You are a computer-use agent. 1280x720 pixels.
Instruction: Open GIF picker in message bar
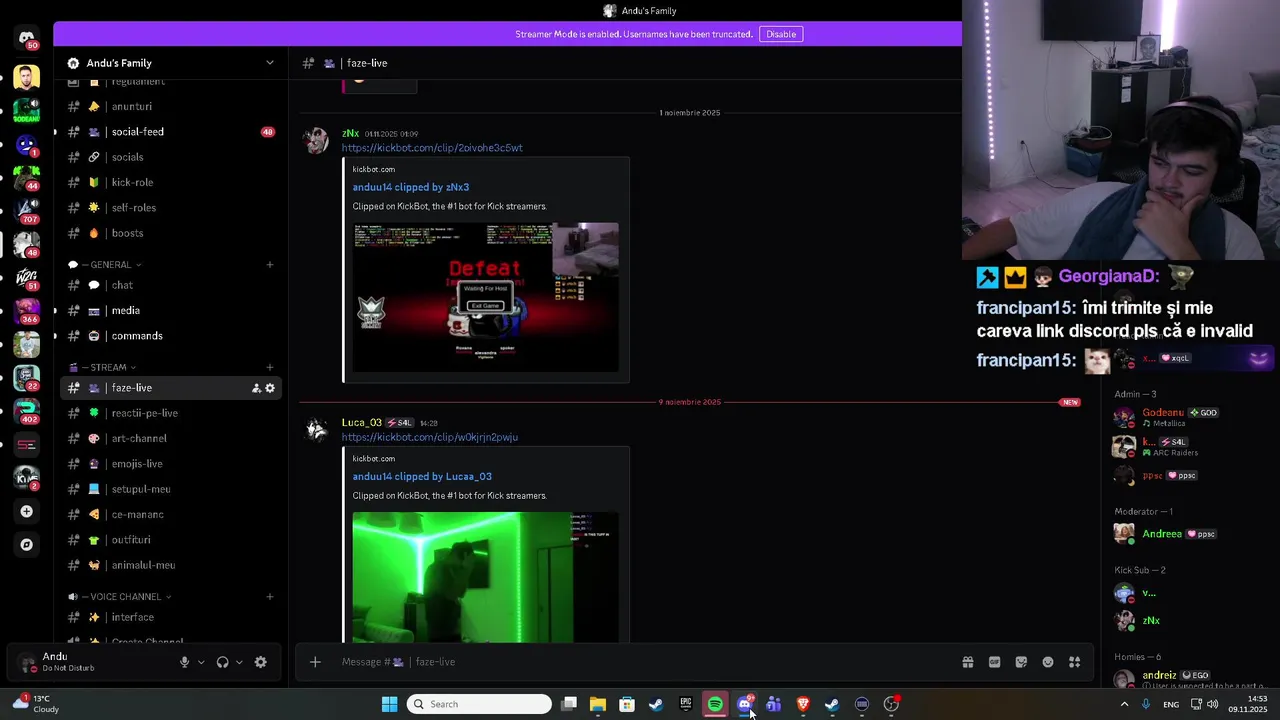point(995,662)
